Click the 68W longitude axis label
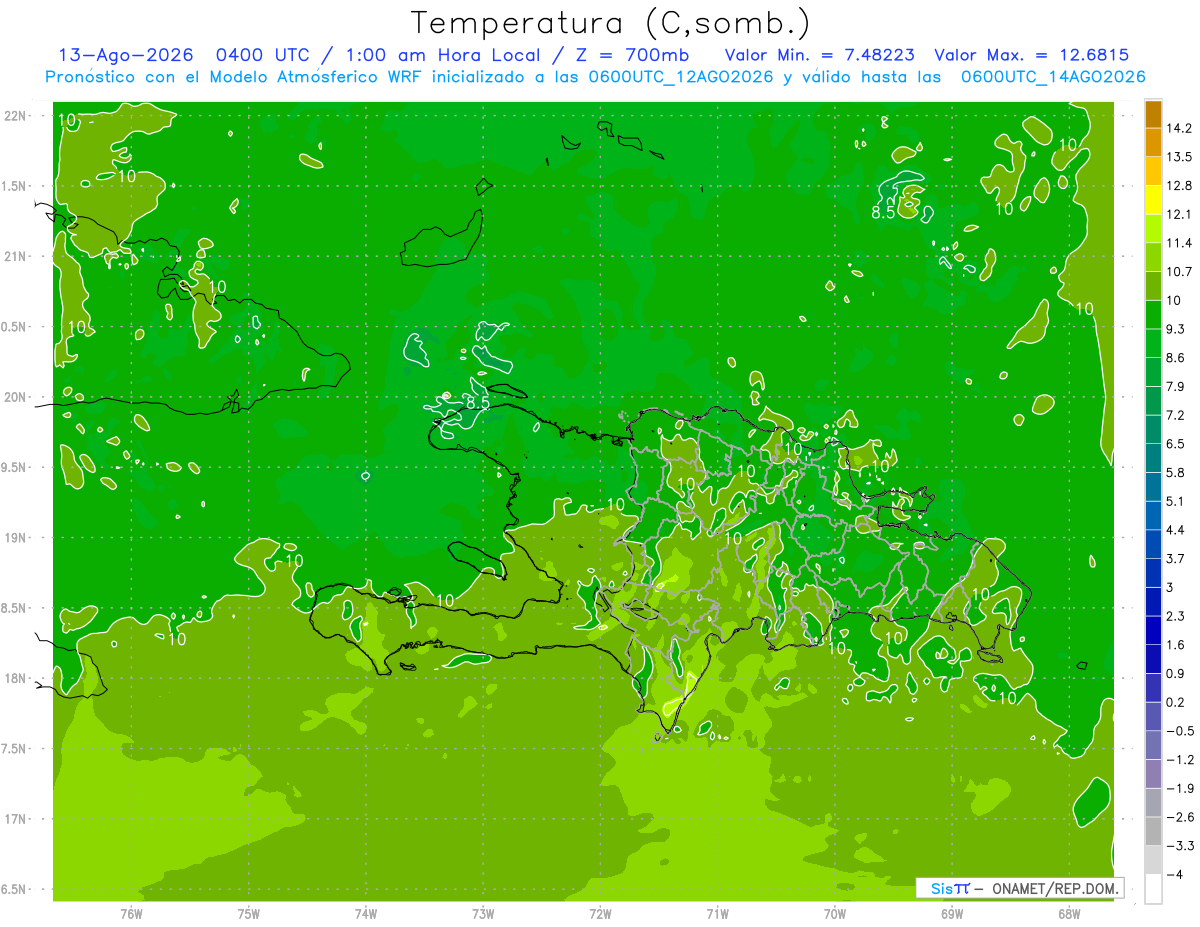 coord(1069,914)
